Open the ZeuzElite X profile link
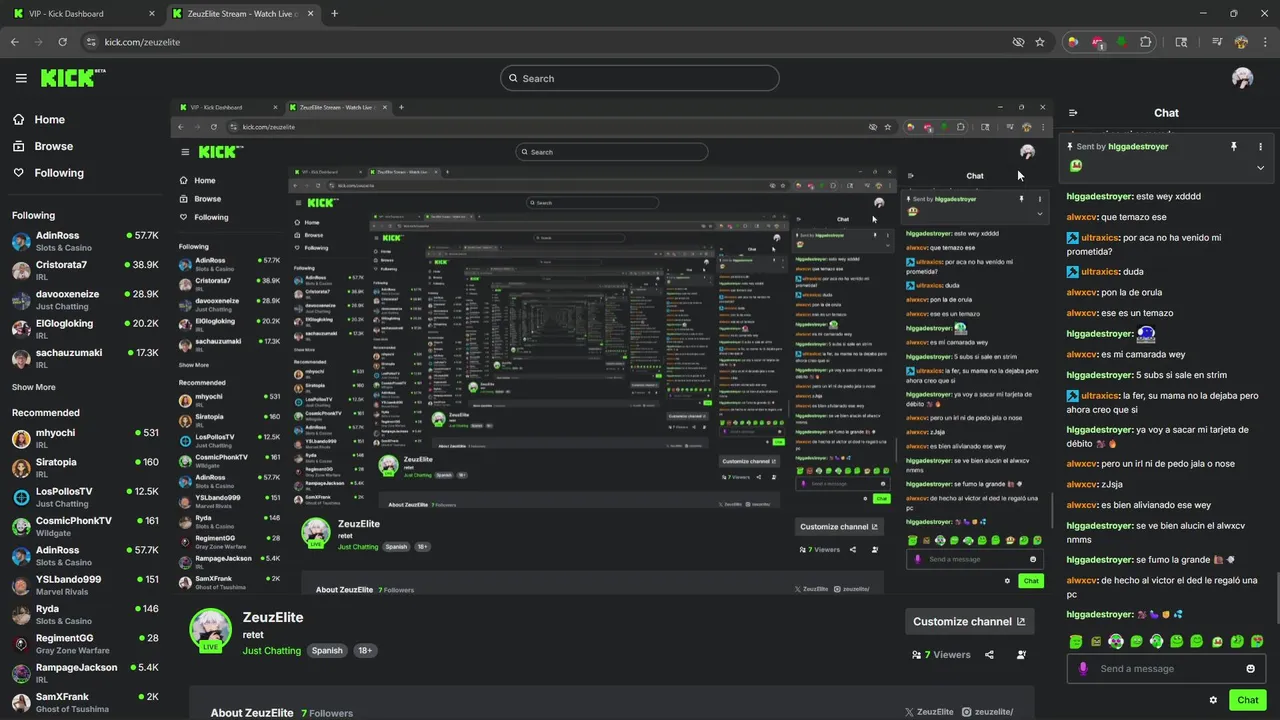The image size is (1280, 720). pyautogui.click(x=929, y=712)
